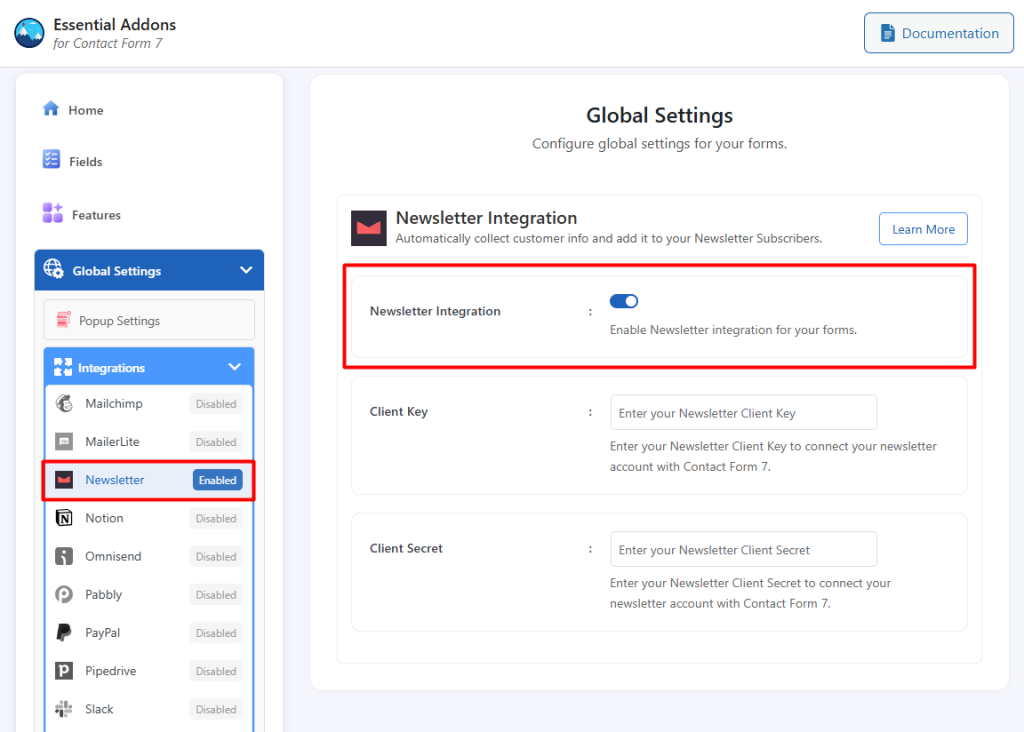Click the Global Settings globe icon

pyautogui.click(x=54, y=269)
